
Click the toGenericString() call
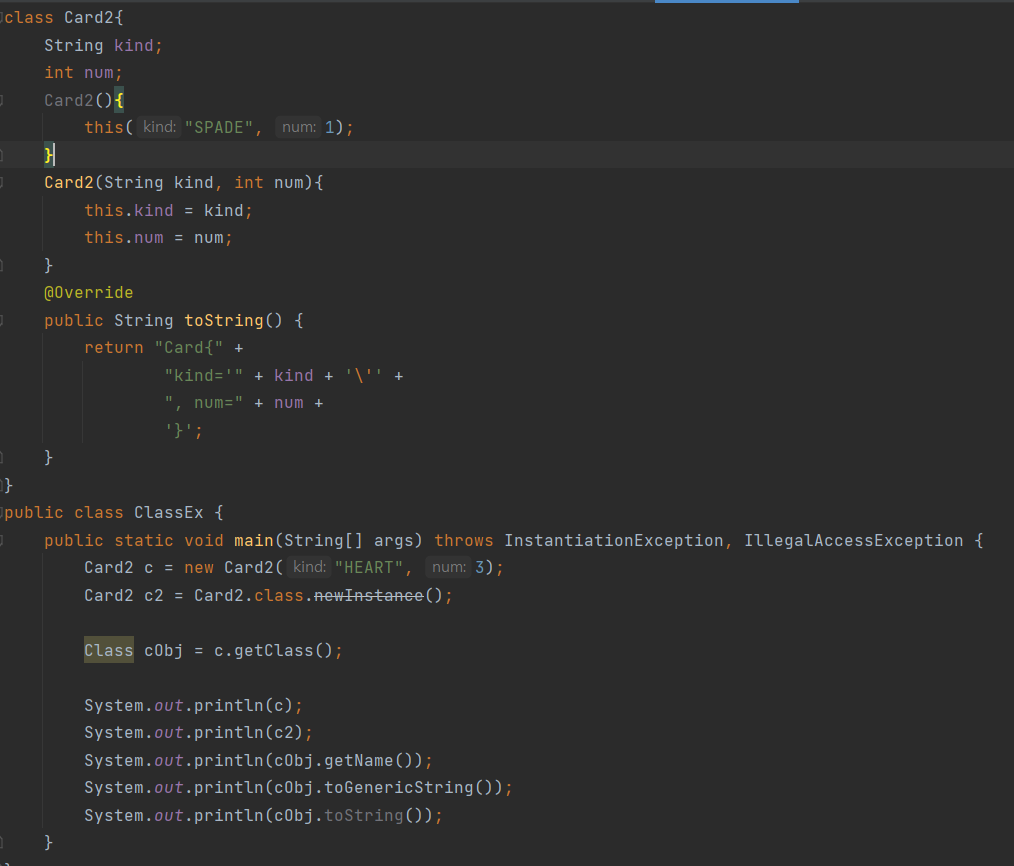(409, 787)
